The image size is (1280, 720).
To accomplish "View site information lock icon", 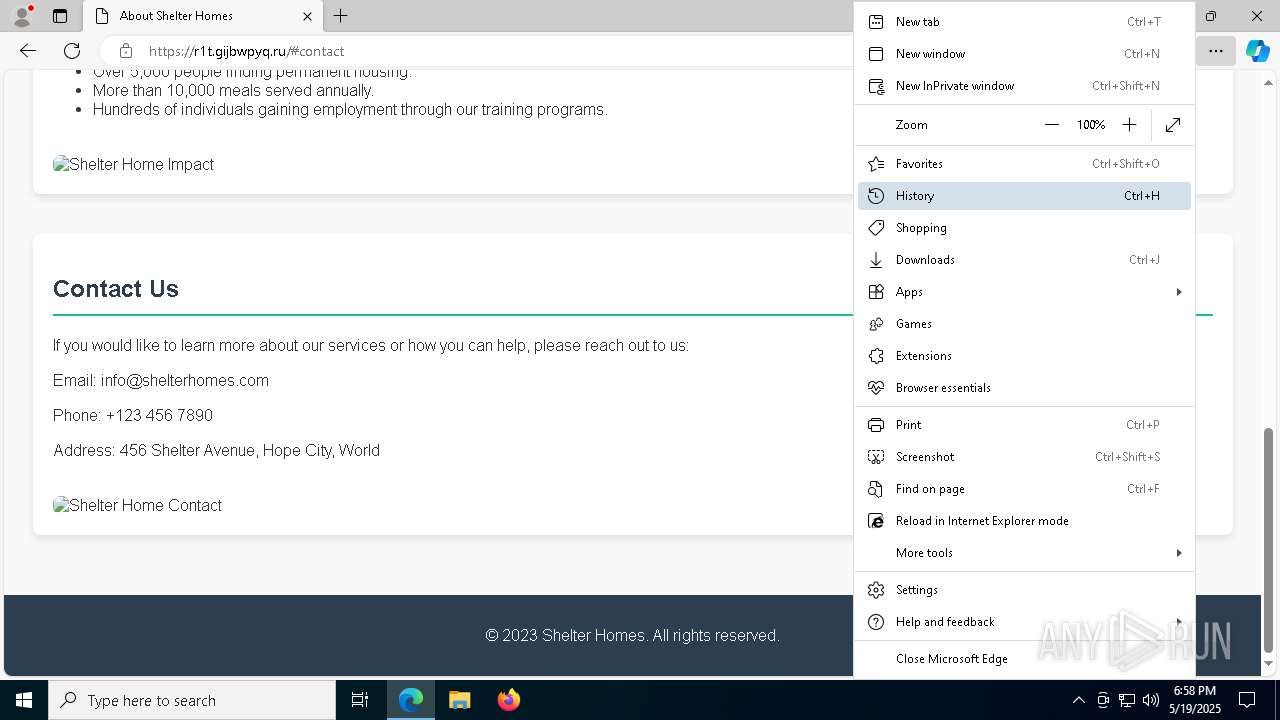I will coord(125,51).
